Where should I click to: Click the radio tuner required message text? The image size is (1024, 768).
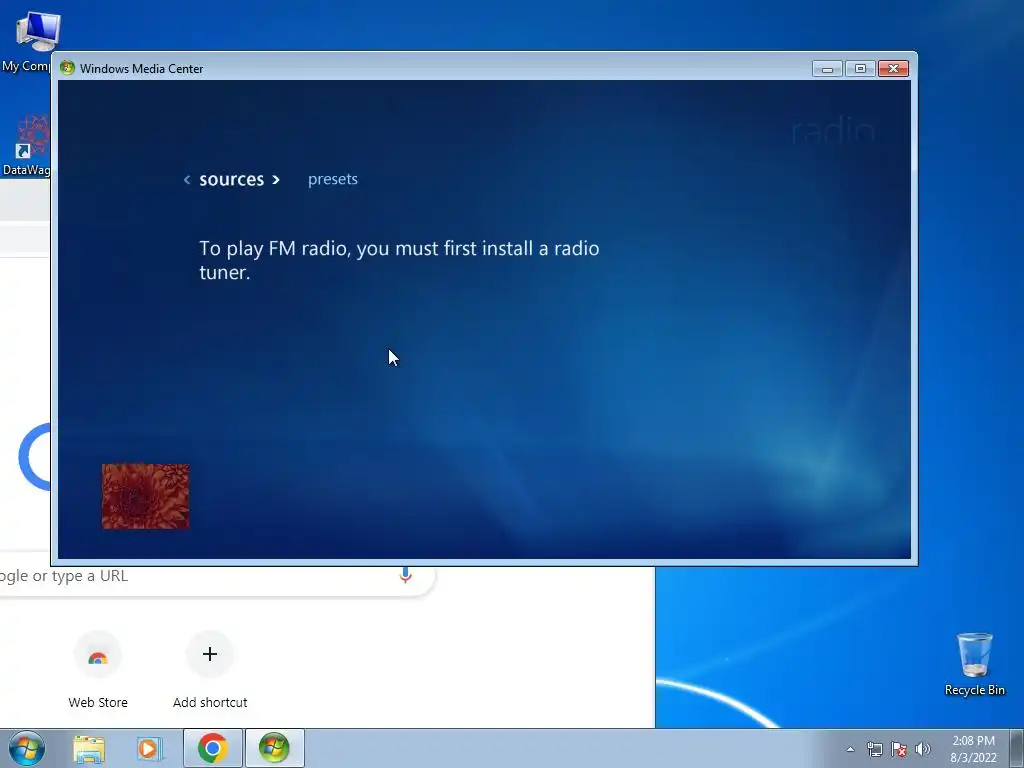coord(399,260)
